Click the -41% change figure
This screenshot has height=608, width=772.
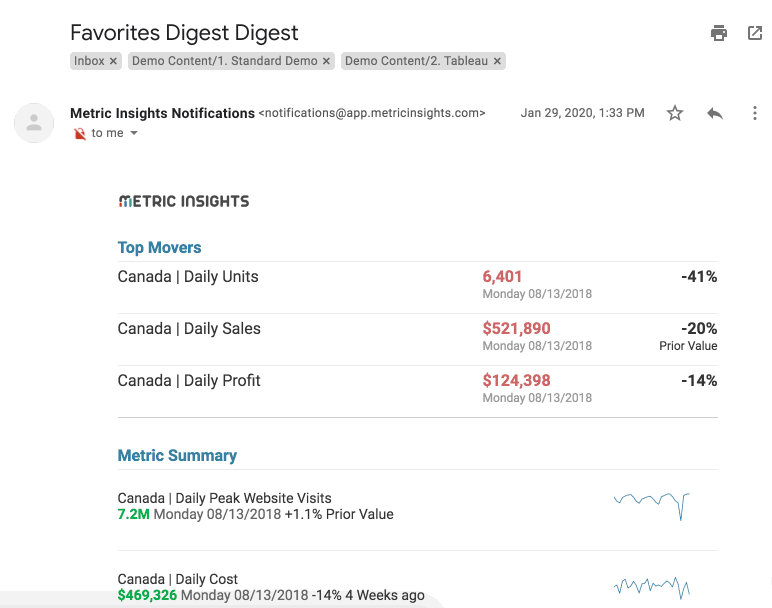click(x=699, y=277)
